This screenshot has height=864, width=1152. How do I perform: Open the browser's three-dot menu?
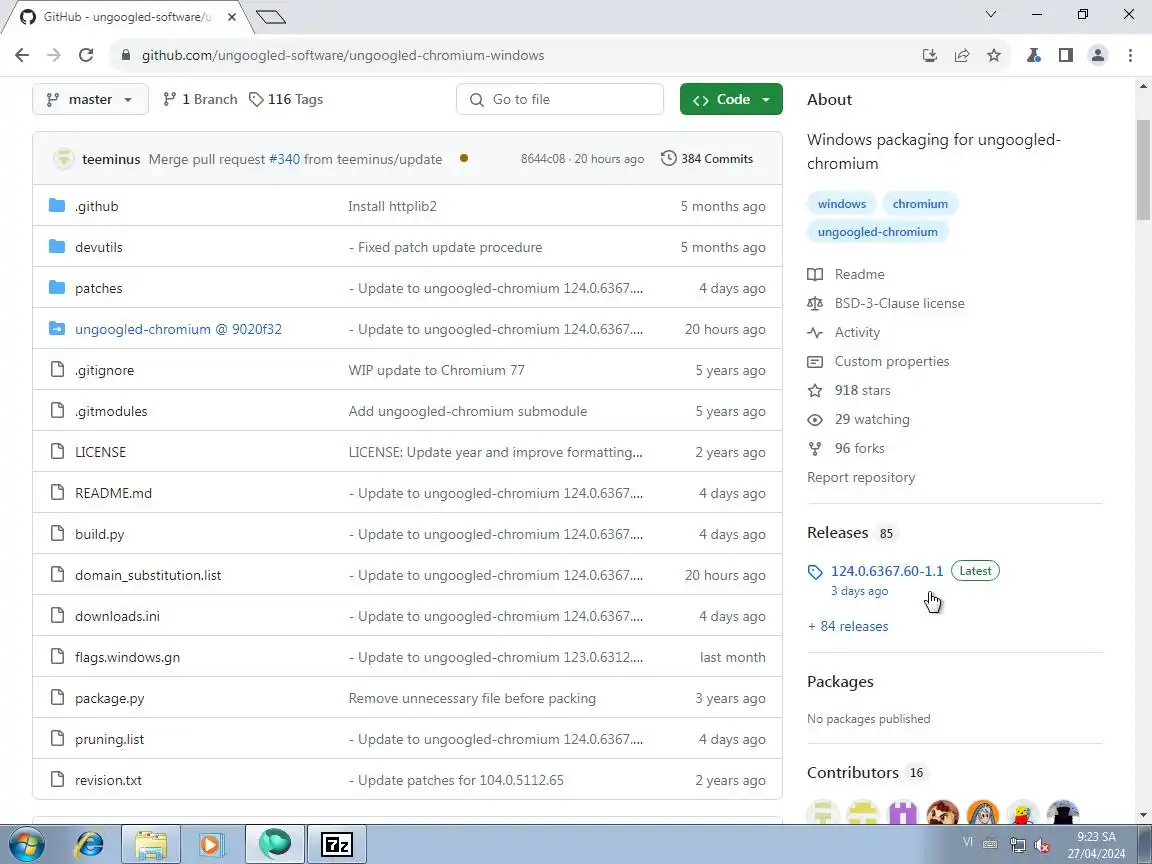click(1130, 55)
